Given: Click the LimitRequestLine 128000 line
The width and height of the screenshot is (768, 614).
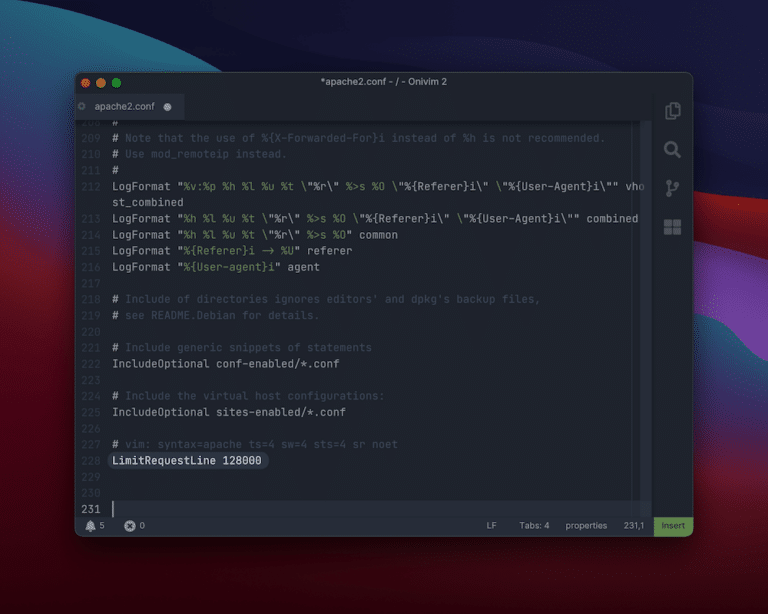Looking at the screenshot, I should (187, 461).
